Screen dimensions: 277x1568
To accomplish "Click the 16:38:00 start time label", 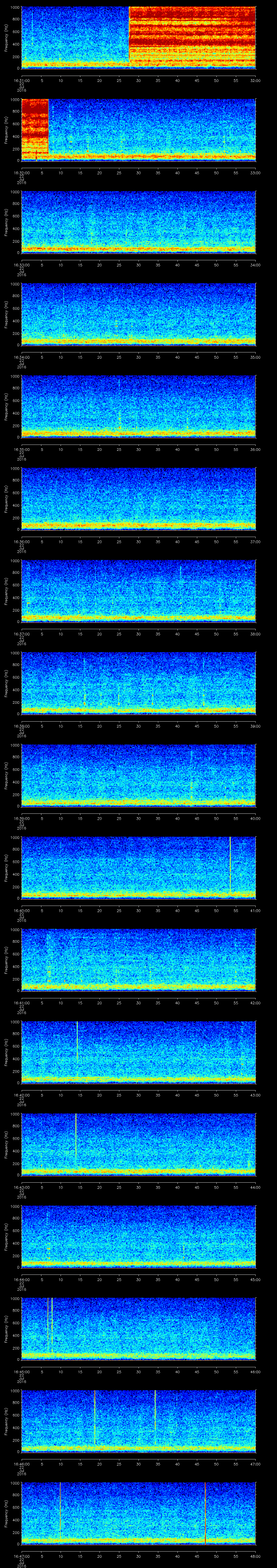I will (x=21, y=726).
